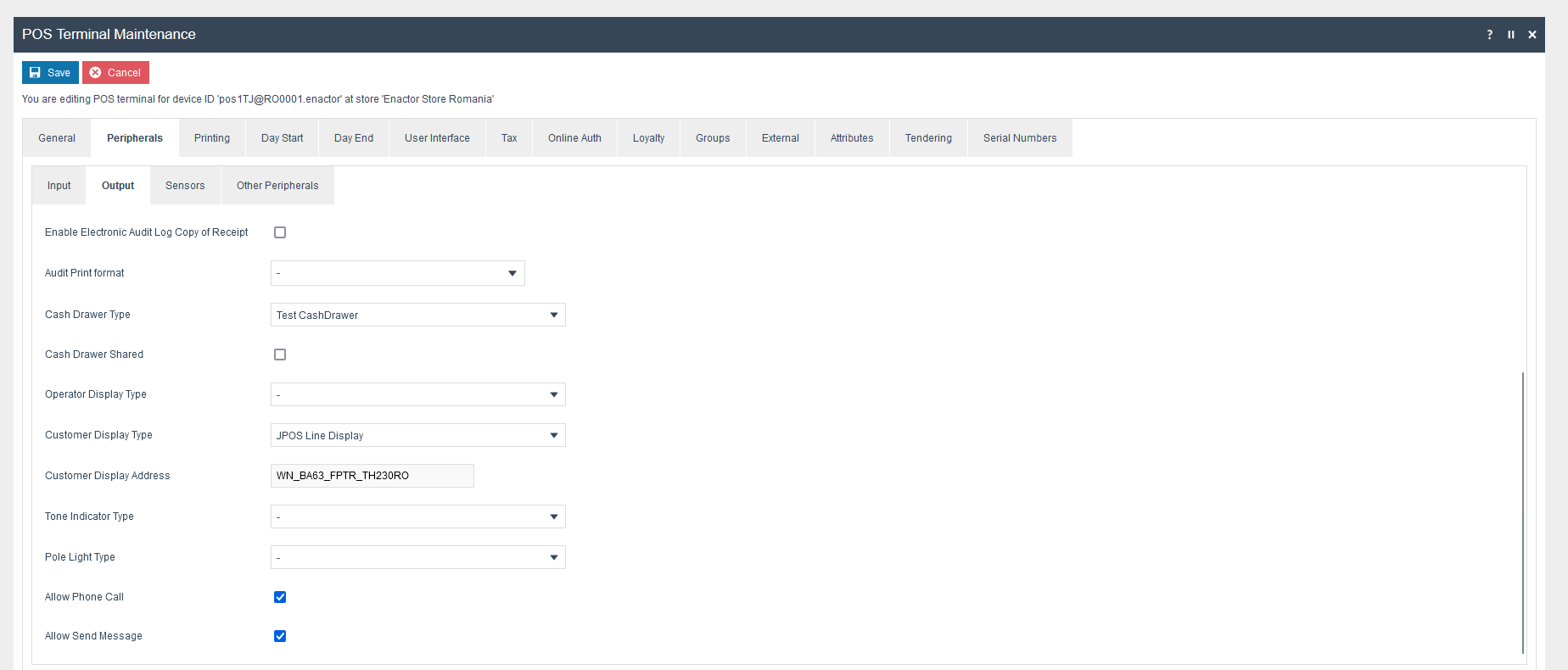Open the Customer Display Type dropdown

point(417,435)
